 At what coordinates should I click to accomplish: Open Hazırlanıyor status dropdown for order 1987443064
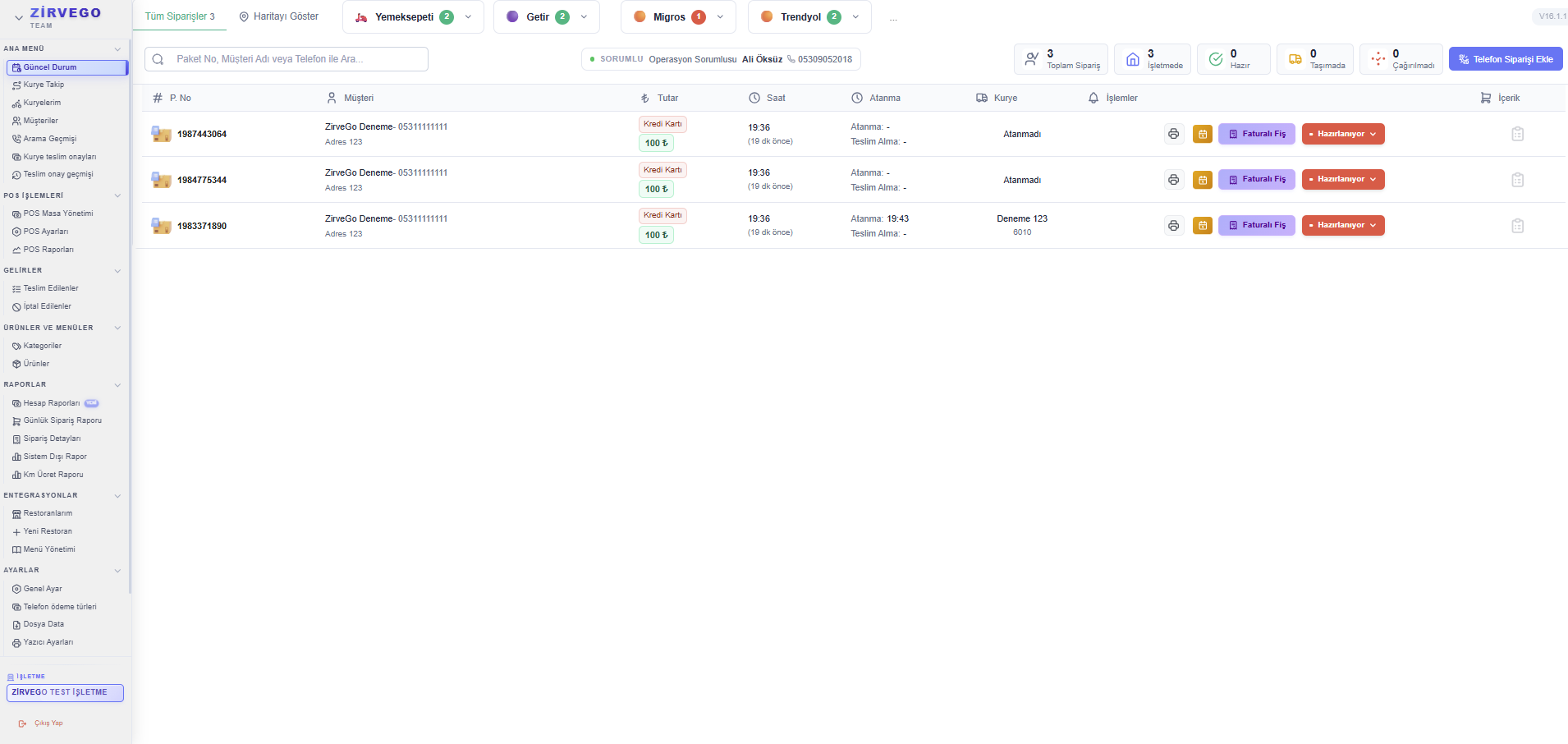(1343, 134)
